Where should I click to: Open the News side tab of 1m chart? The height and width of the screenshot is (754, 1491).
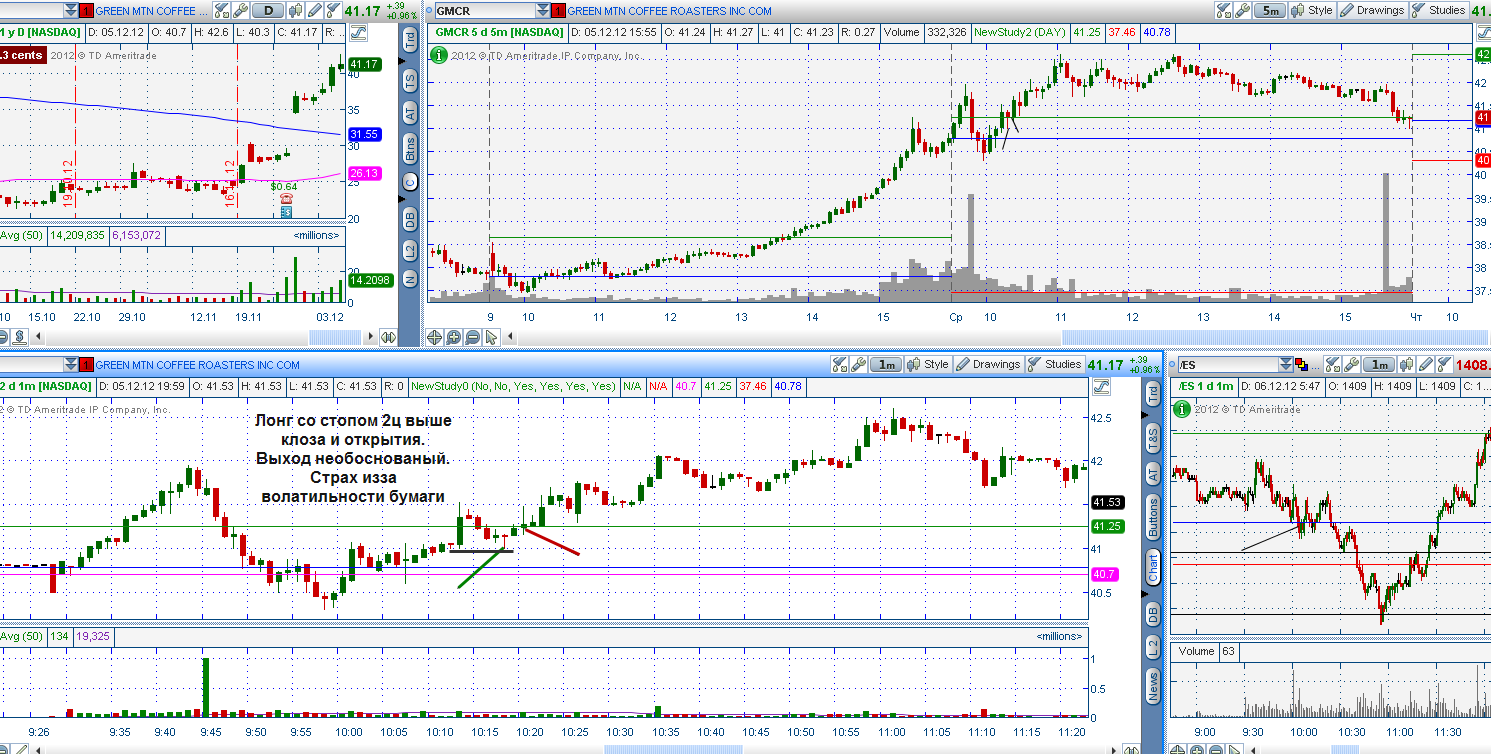coord(1153,687)
